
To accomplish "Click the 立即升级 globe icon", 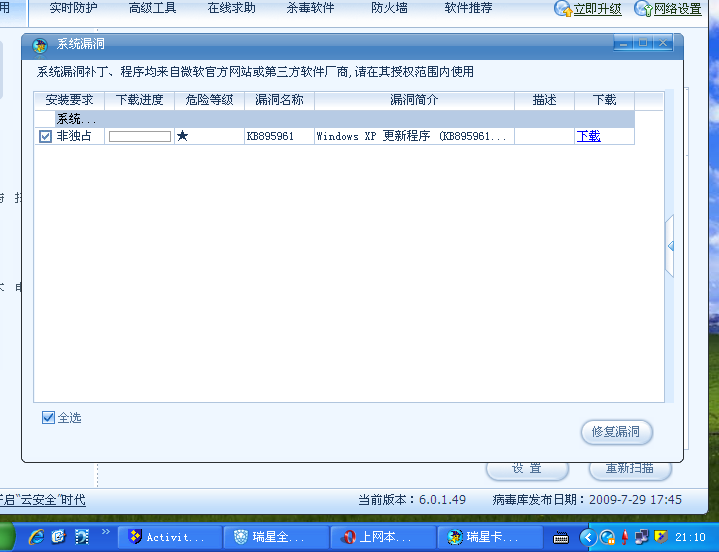I will 563,9.
